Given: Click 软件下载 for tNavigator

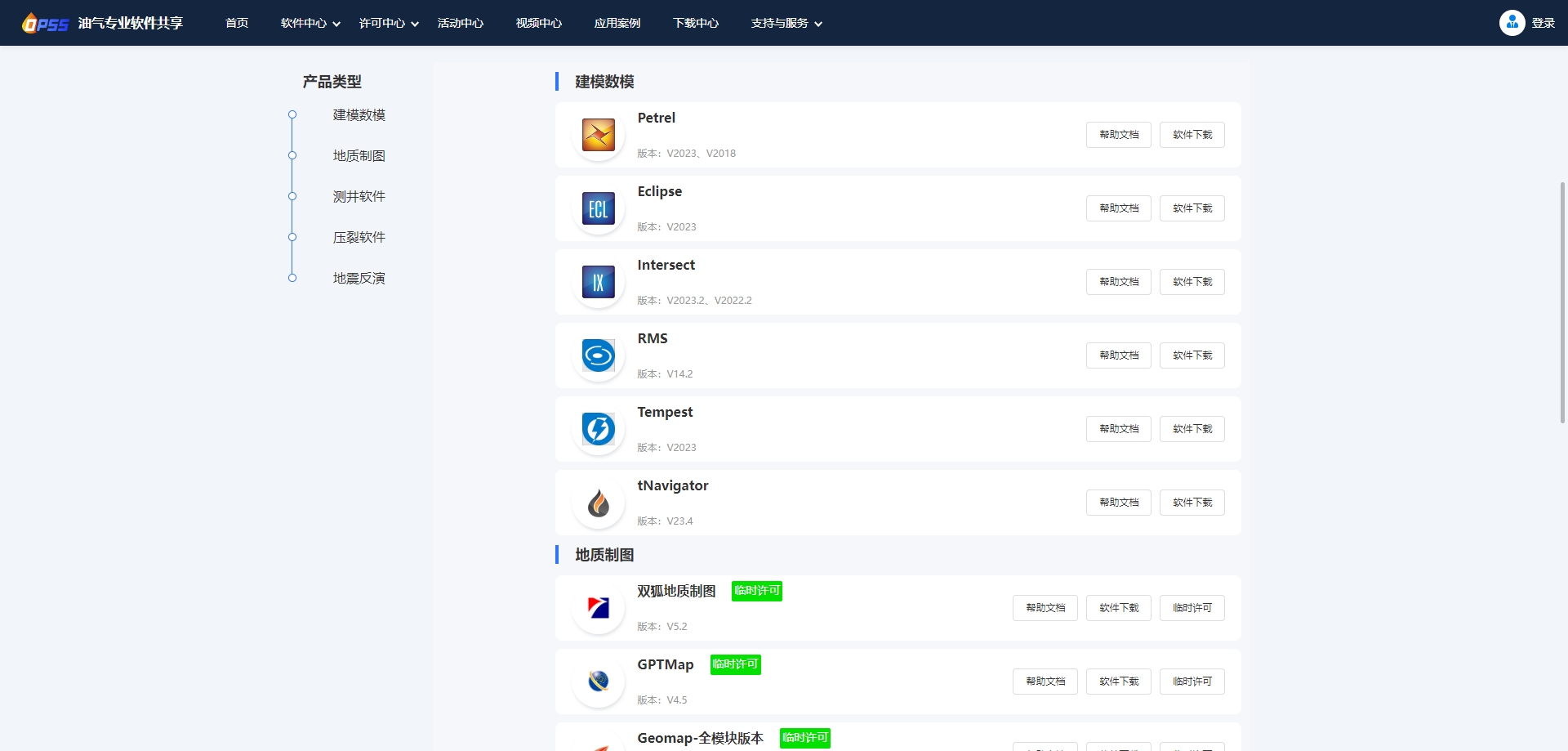Looking at the screenshot, I should (x=1192, y=503).
